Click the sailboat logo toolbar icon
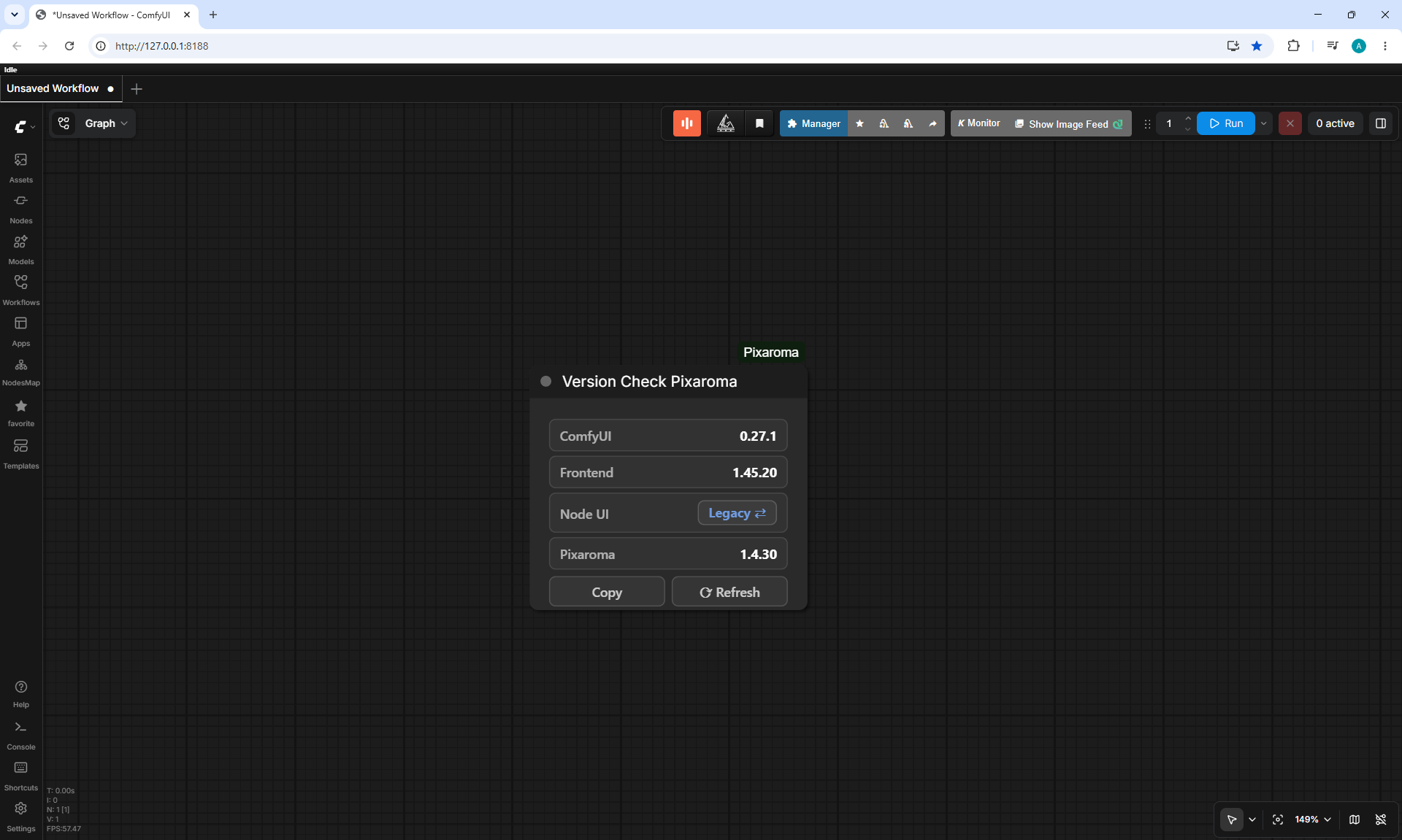Screen dimensions: 1402x840 pyautogui.click(x=726, y=123)
